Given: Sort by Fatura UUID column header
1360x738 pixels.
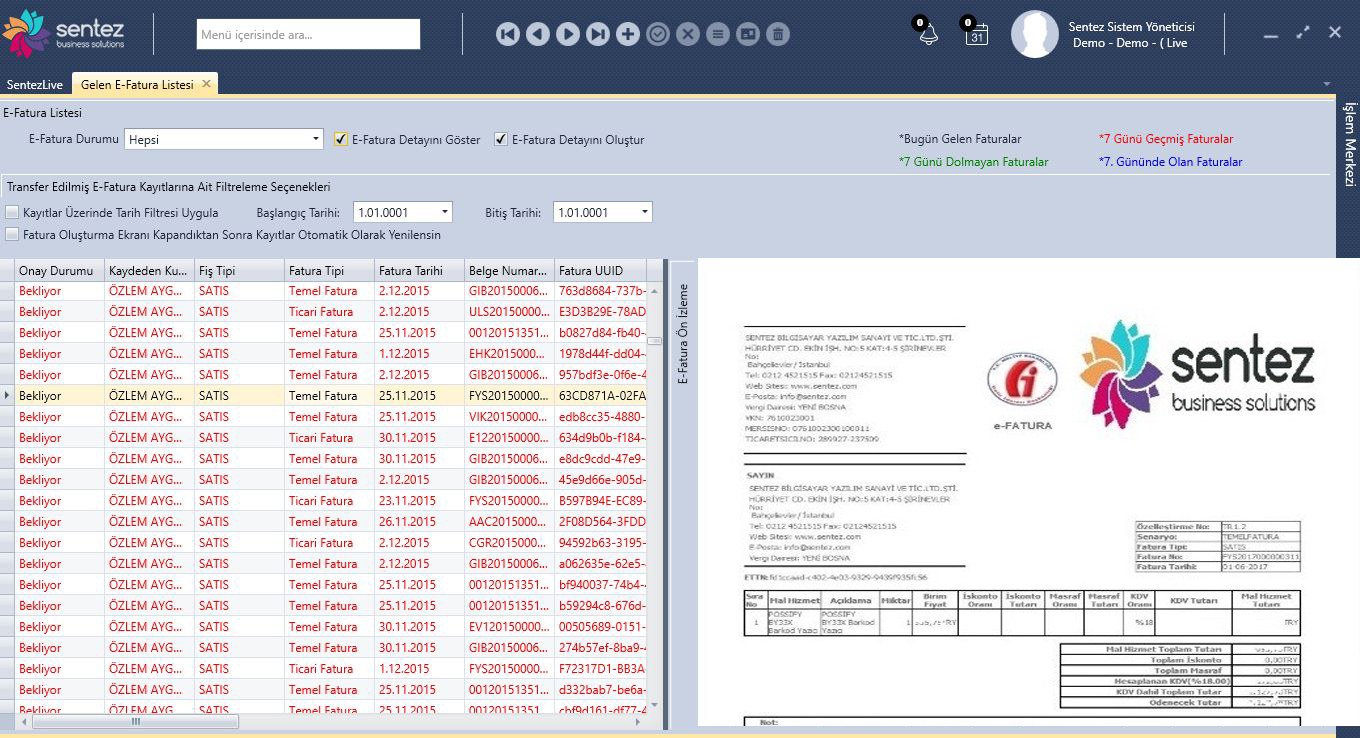Looking at the screenshot, I should (600, 271).
